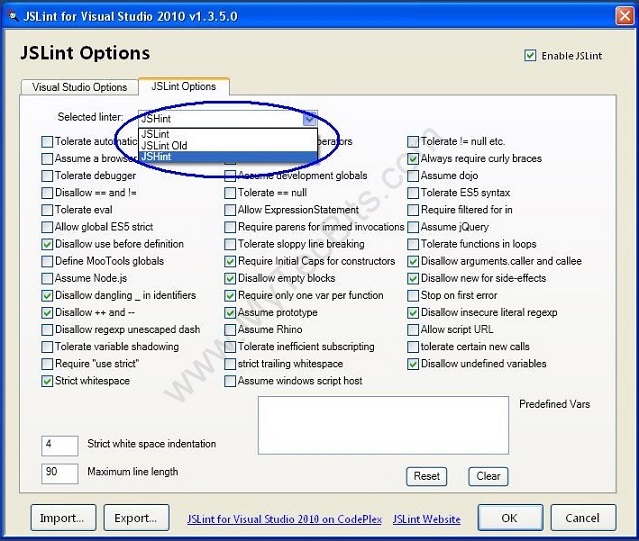Image resolution: width=639 pixels, height=541 pixels.
Task: Click the Import... button
Action: pyautogui.click(x=63, y=518)
